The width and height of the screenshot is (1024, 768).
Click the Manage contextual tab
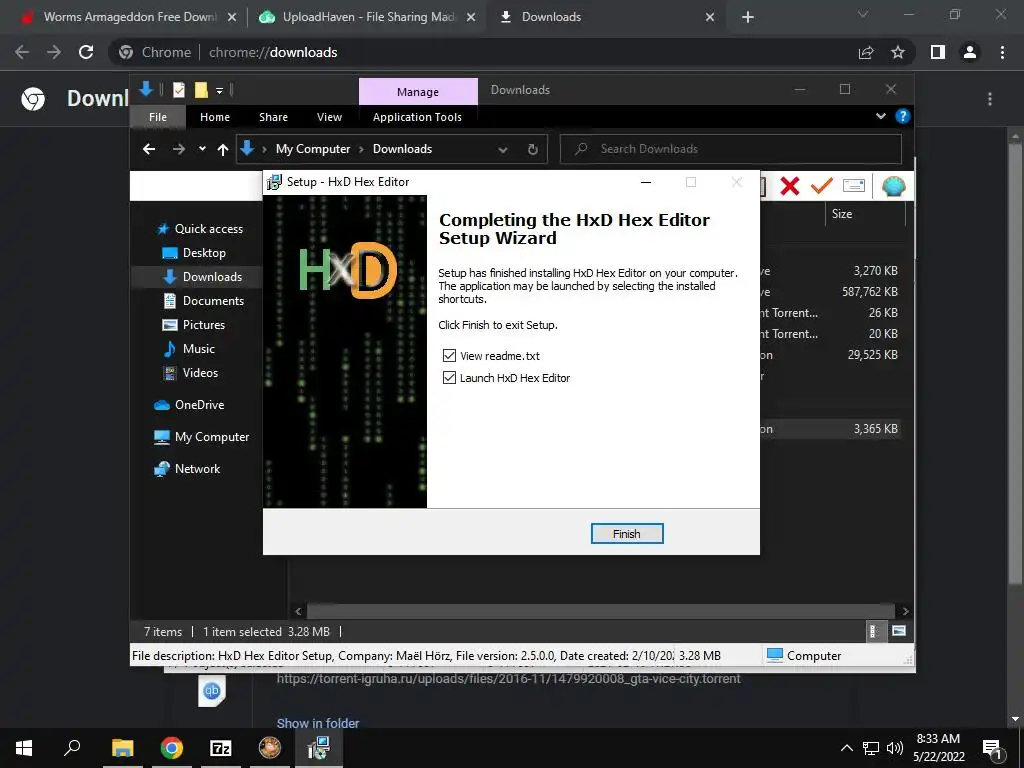tap(418, 92)
